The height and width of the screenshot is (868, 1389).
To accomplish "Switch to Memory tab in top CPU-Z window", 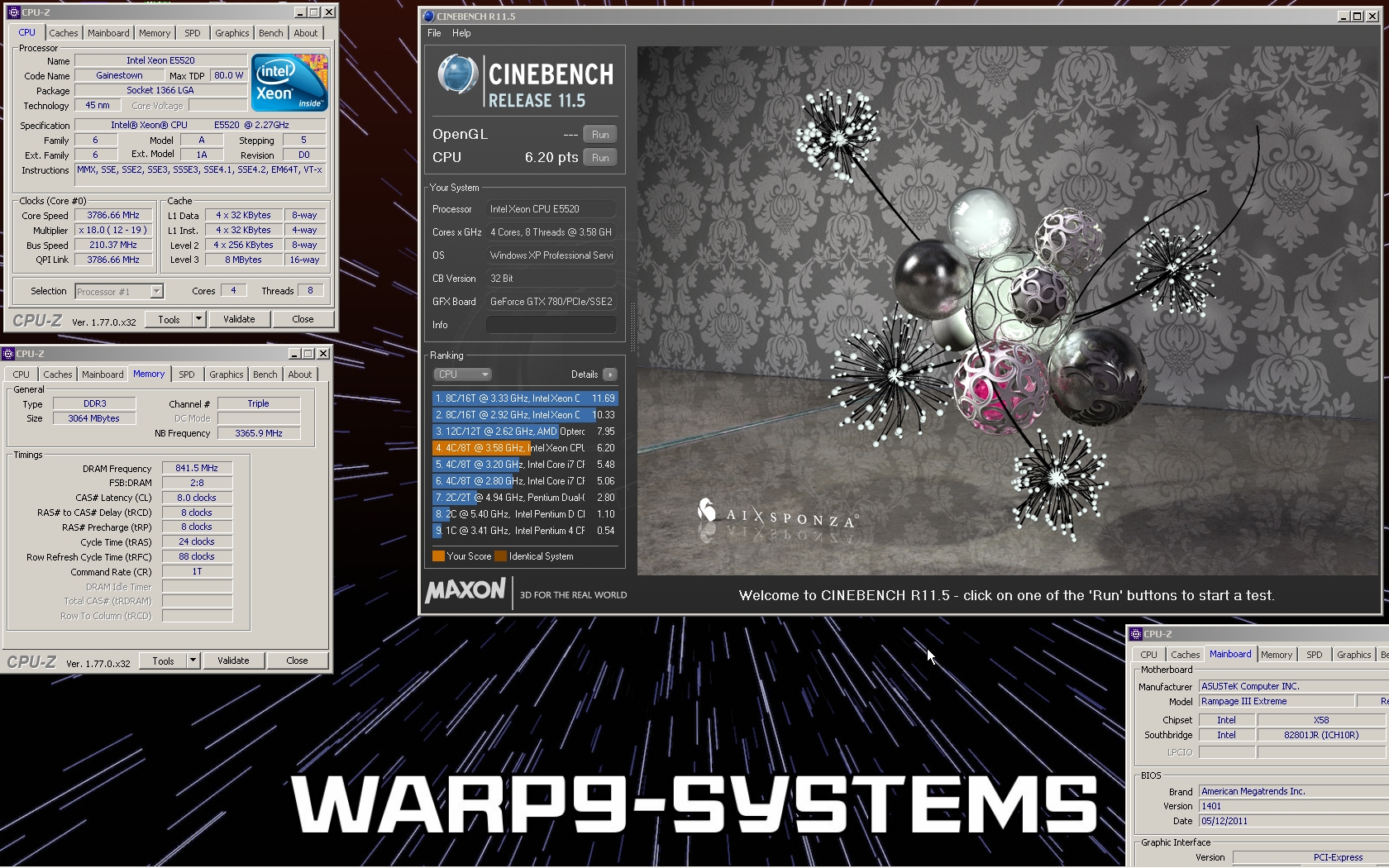I will click(155, 33).
